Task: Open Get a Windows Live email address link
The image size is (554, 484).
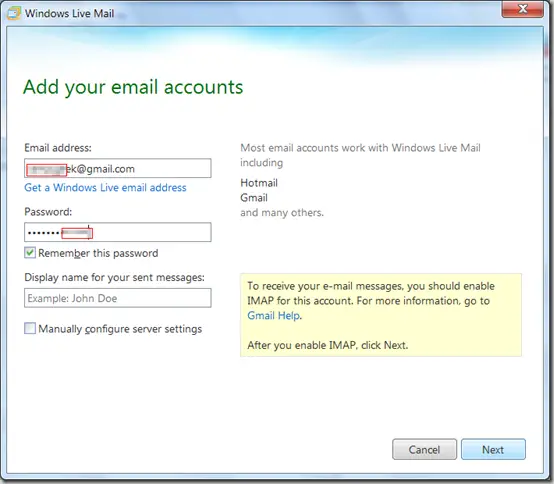Action: [105, 187]
